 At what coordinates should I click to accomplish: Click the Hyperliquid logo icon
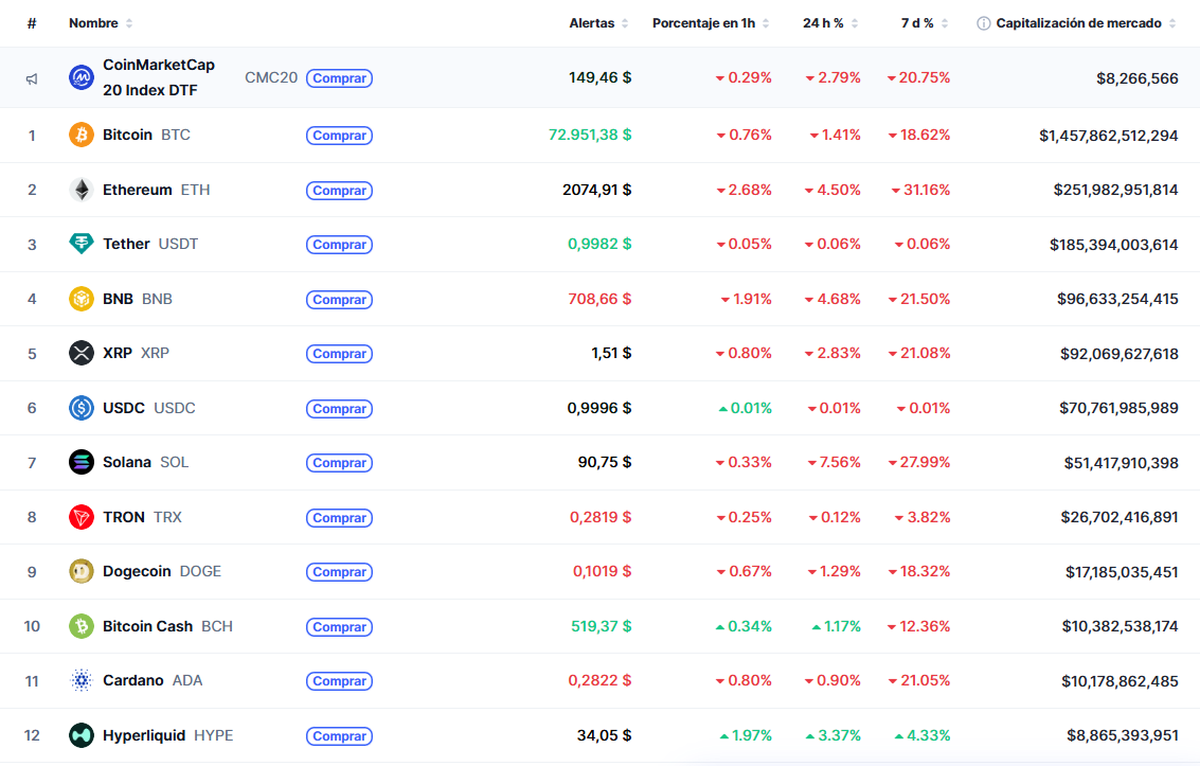[81, 736]
